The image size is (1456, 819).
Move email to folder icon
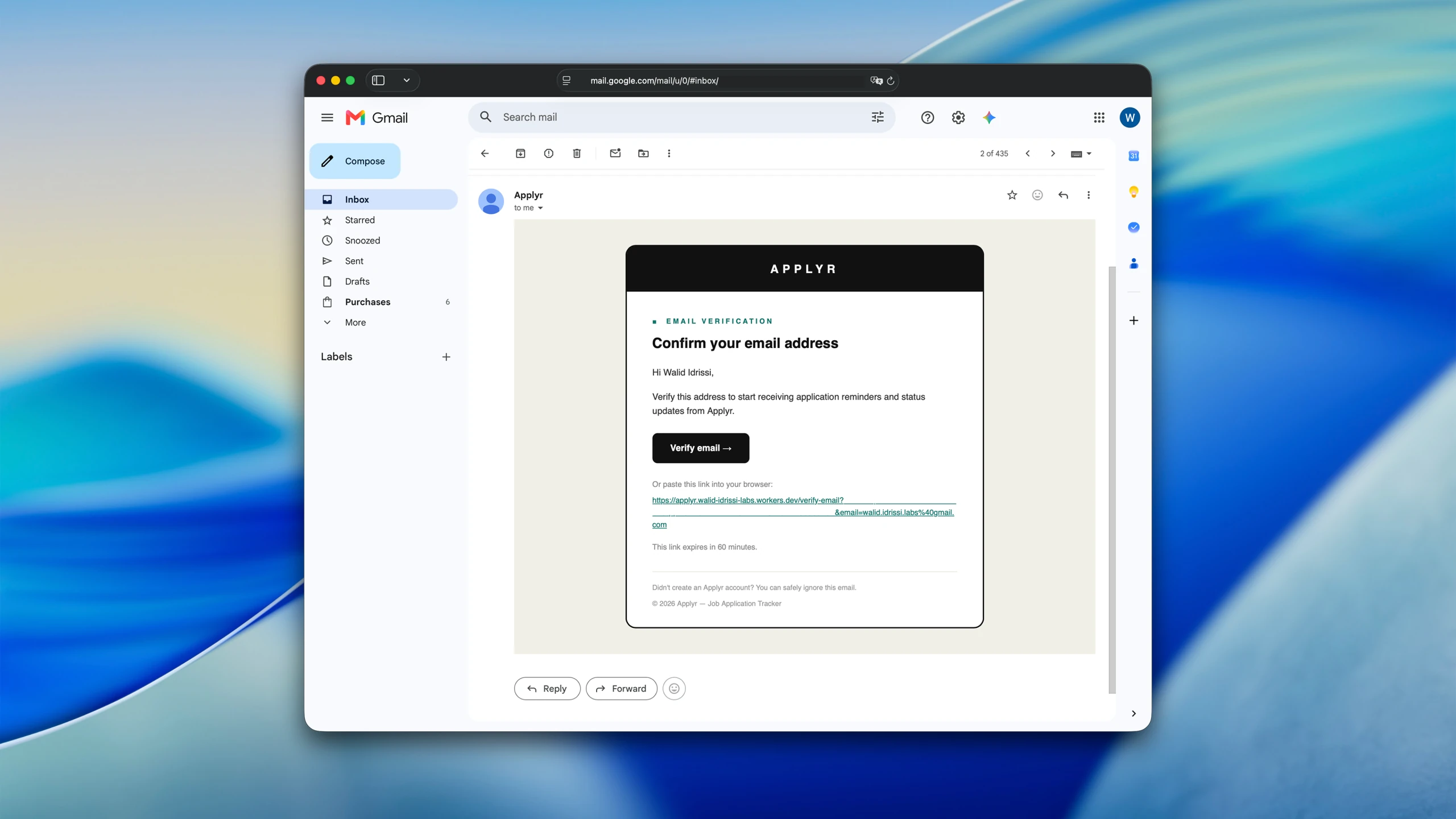643,154
